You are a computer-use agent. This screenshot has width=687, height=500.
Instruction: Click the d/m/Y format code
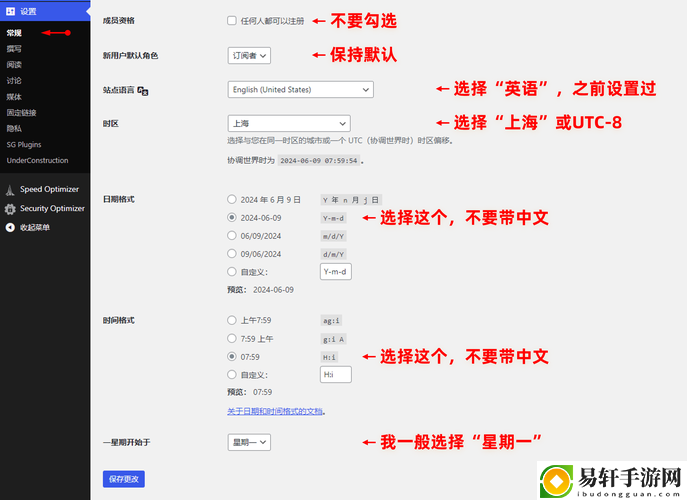pyautogui.click(x=333, y=255)
